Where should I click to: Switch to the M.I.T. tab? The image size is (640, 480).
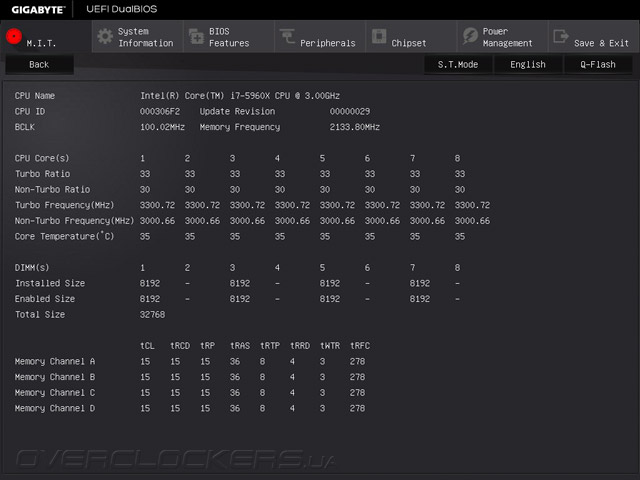click(x=46, y=37)
